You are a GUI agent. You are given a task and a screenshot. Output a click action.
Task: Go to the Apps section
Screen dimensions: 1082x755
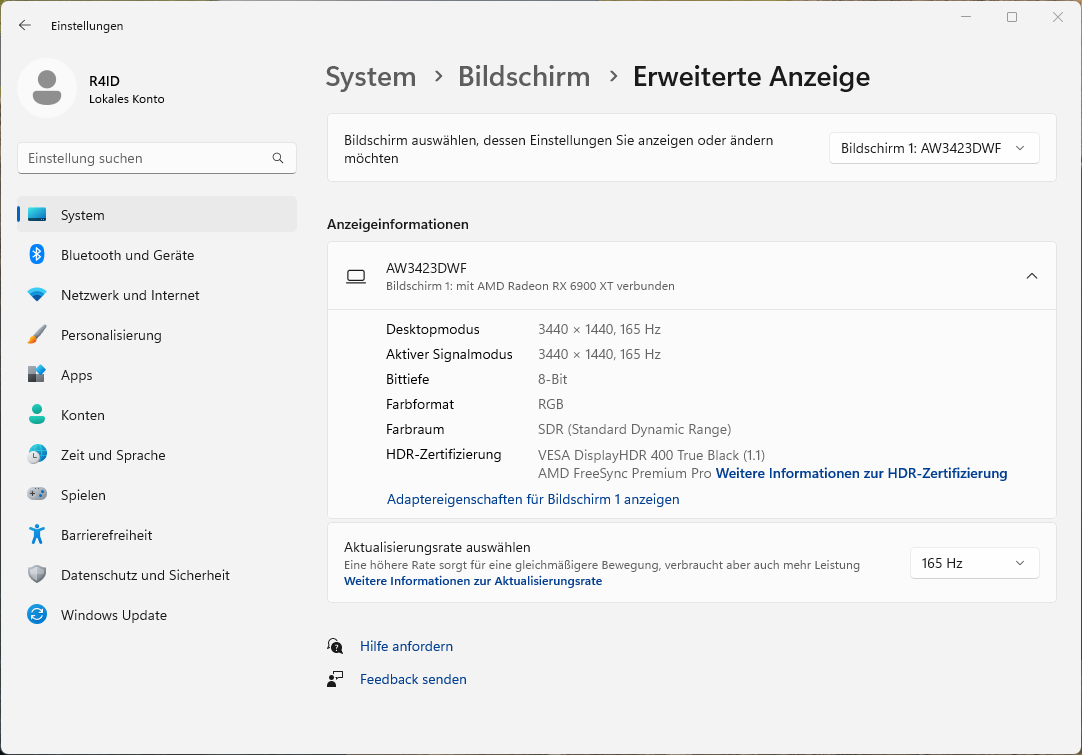(76, 375)
